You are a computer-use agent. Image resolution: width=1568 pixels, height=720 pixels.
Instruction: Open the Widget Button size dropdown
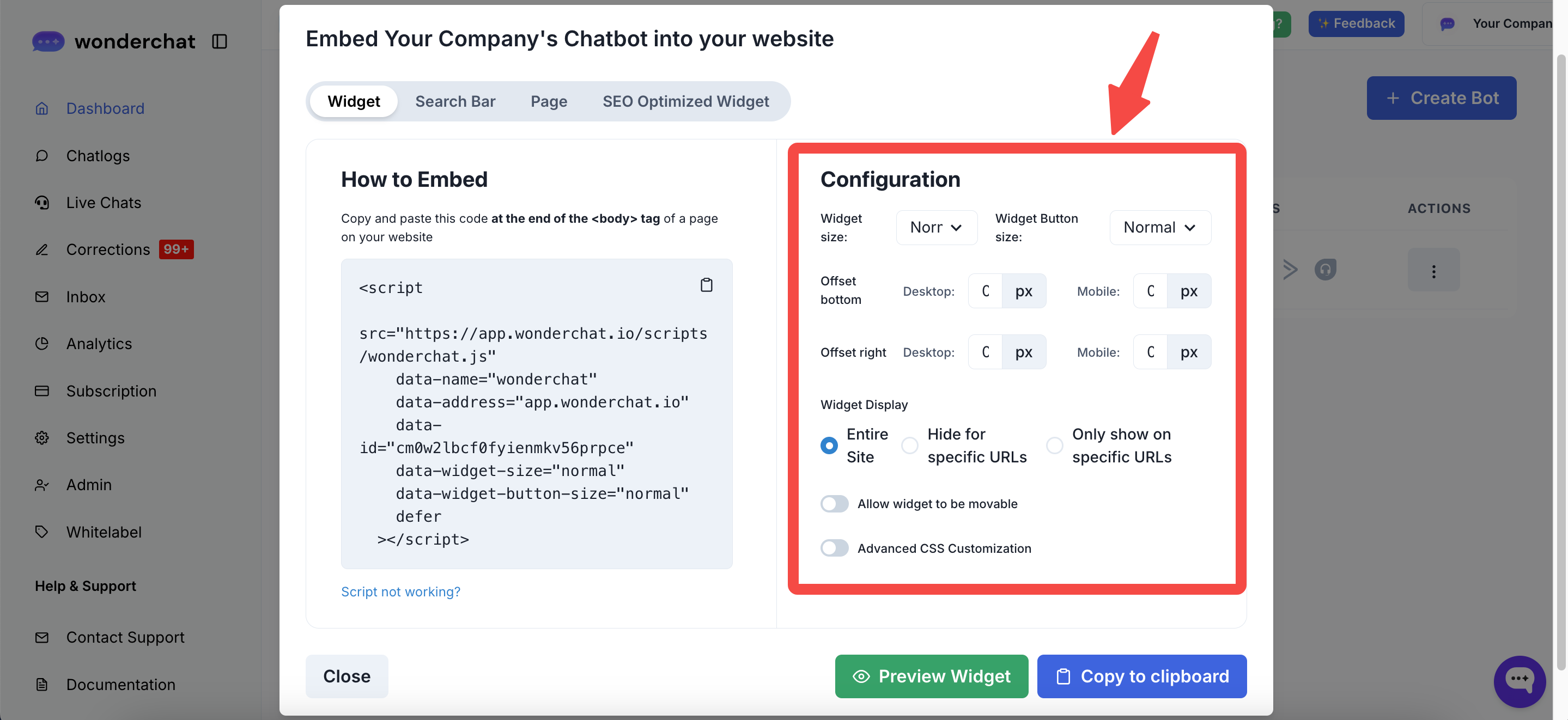(1159, 228)
